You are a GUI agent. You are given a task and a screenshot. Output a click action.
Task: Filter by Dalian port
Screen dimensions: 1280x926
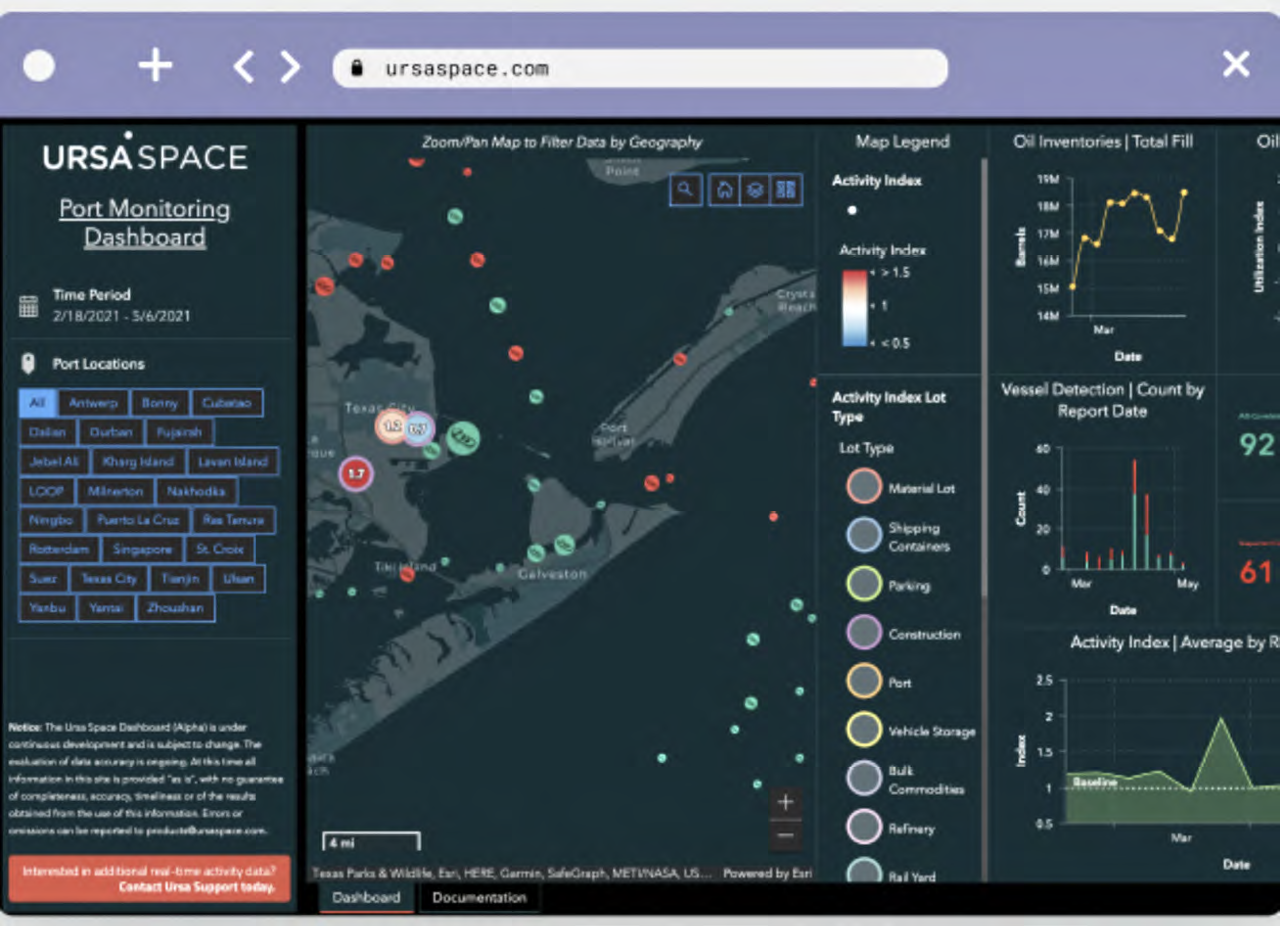(46, 432)
